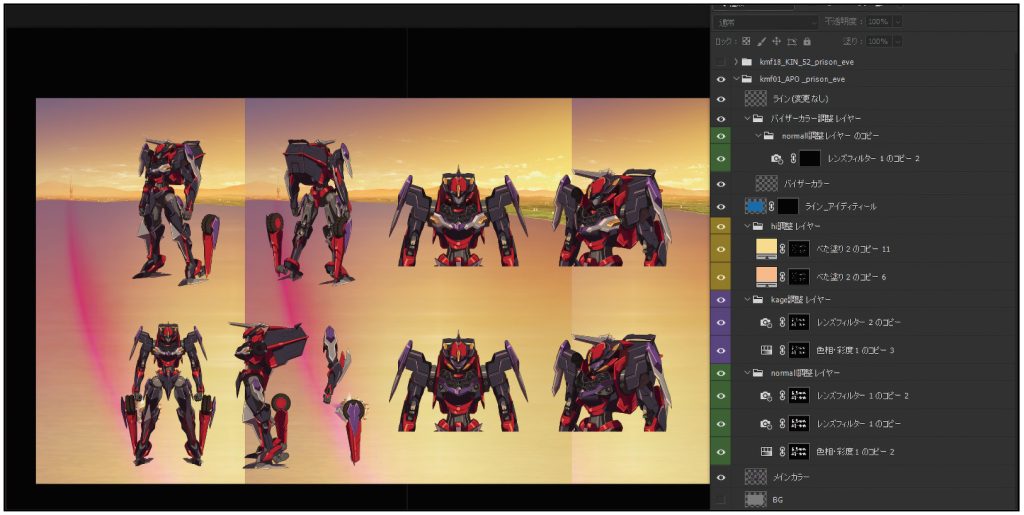Select layer name ライン_アイディティール
Image resolution: width=1024 pixels, height=515 pixels.
[840, 206]
